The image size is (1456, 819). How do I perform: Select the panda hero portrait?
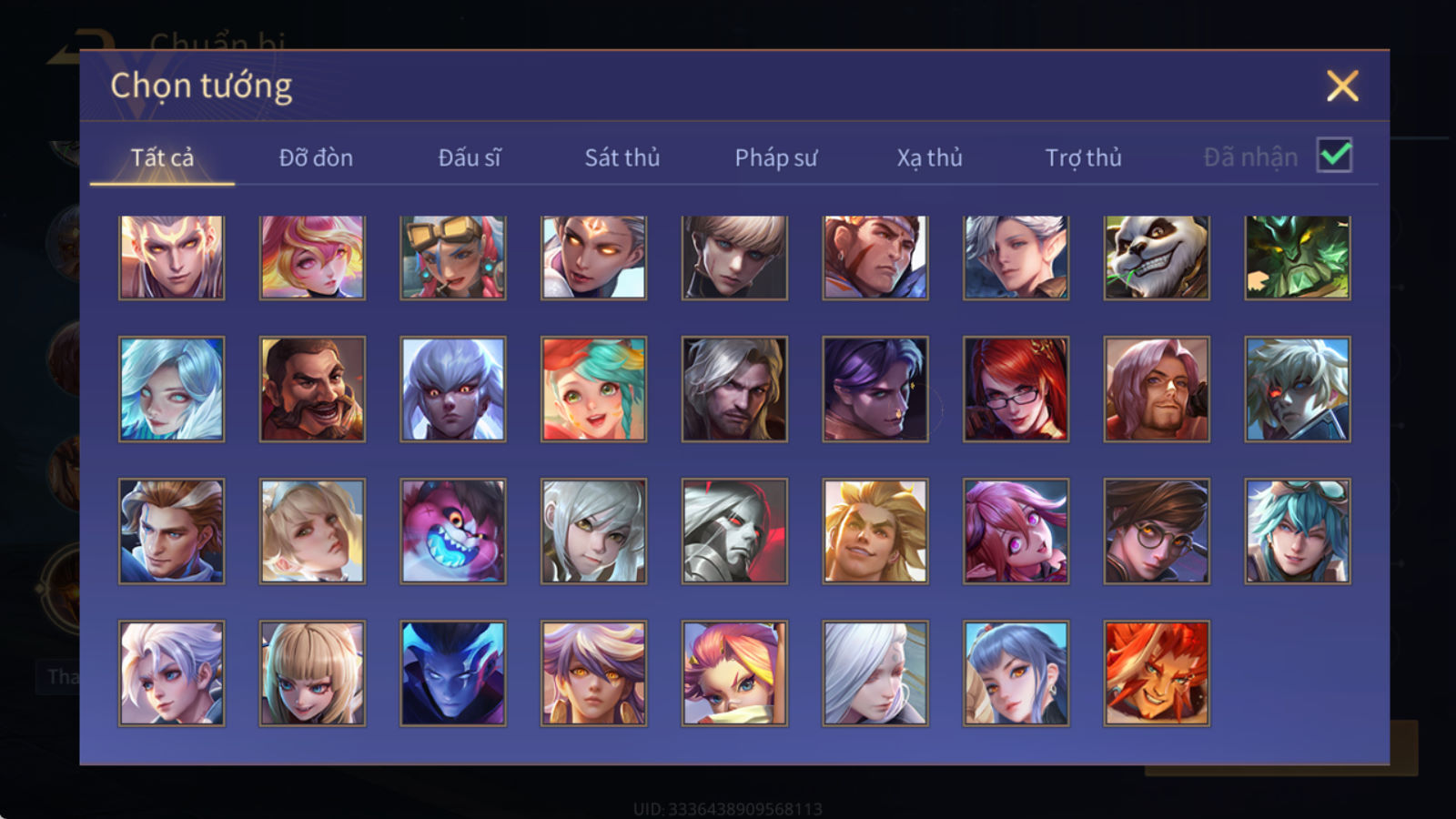pyautogui.click(x=1157, y=258)
